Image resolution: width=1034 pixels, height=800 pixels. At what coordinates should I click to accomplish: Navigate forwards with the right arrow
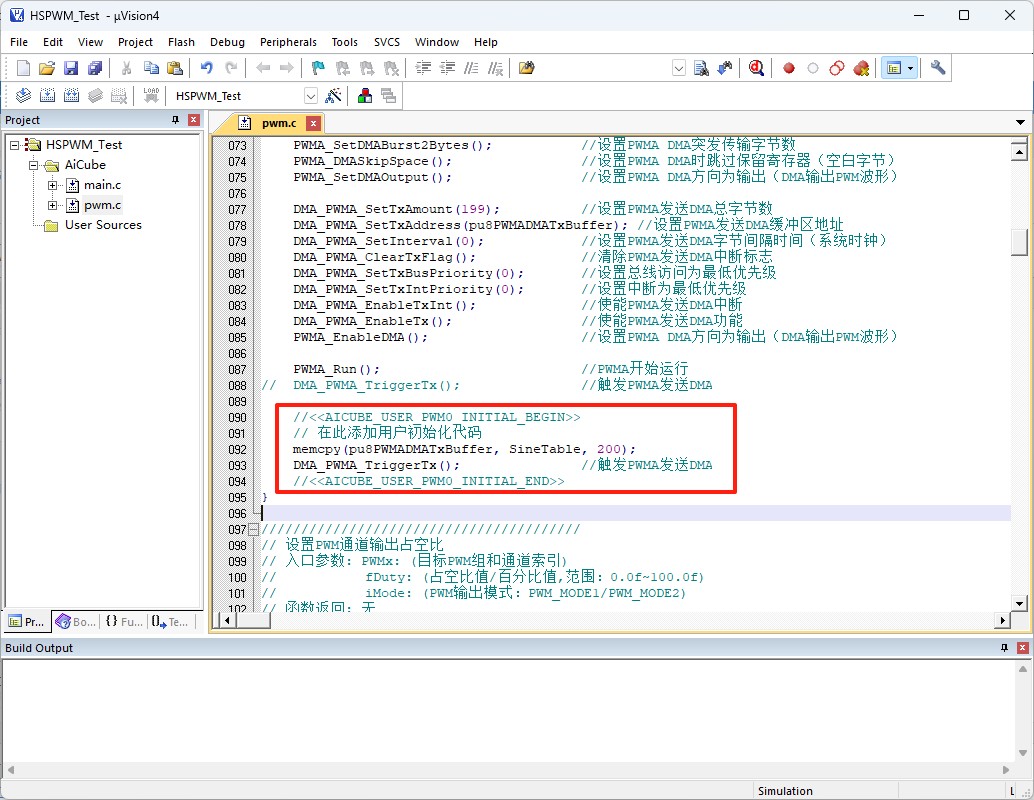click(286, 68)
